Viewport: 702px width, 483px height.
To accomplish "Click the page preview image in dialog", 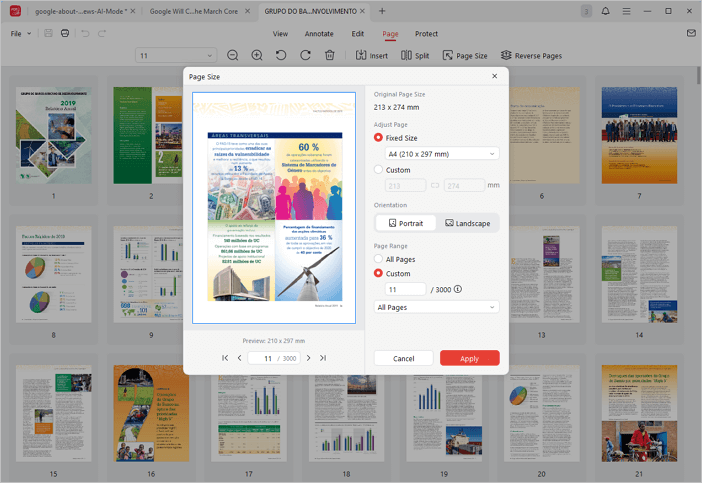I will coord(274,208).
